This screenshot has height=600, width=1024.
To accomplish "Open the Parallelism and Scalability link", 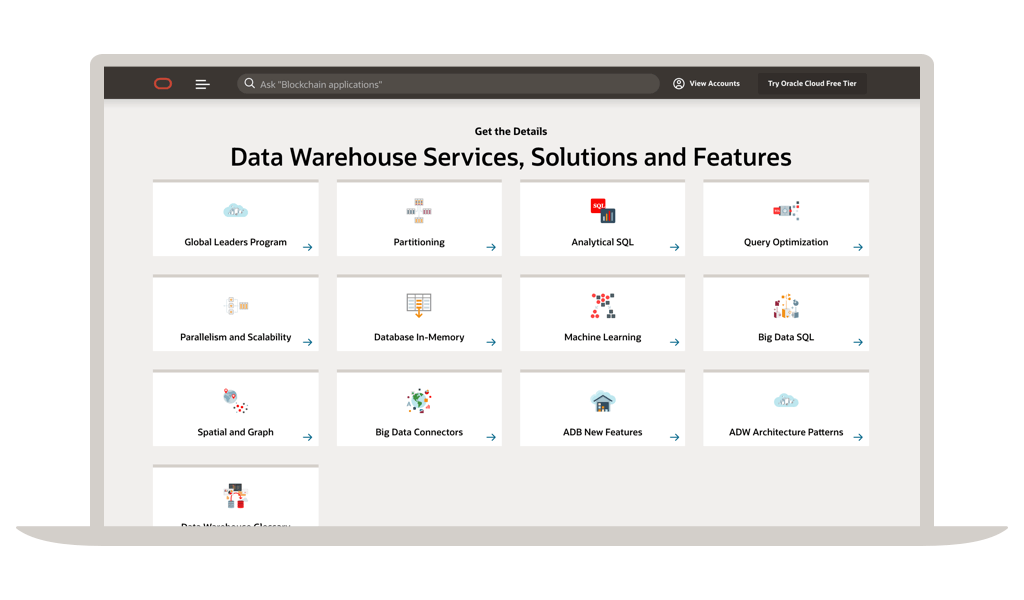I will pos(235,338).
